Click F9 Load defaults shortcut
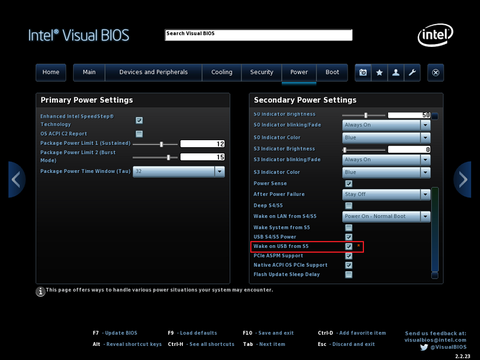The height and width of the screenshot is (360, 480). [x=192, y=333]
